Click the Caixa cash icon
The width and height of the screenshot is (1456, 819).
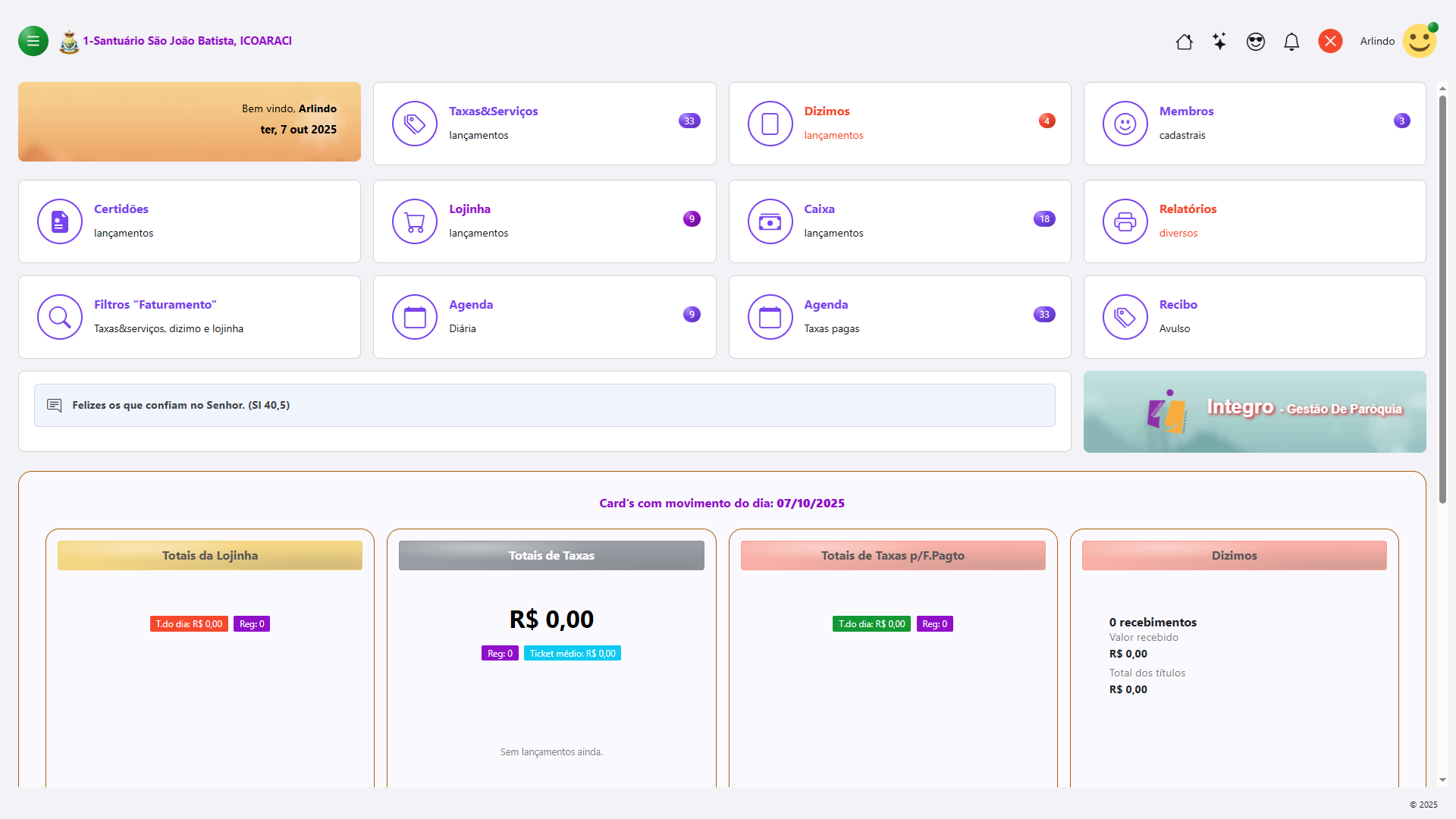(770, 221)
